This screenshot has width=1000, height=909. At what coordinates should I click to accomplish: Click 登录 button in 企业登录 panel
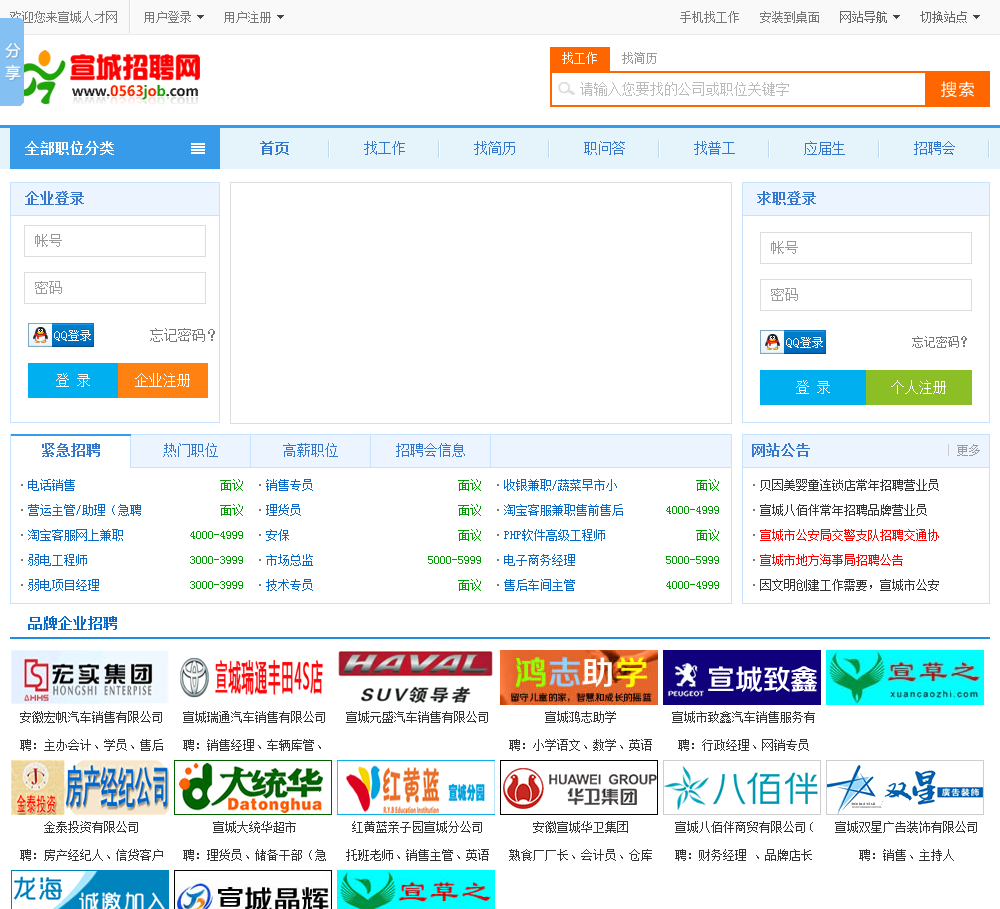pyautogui.click(x=73, y=381)
